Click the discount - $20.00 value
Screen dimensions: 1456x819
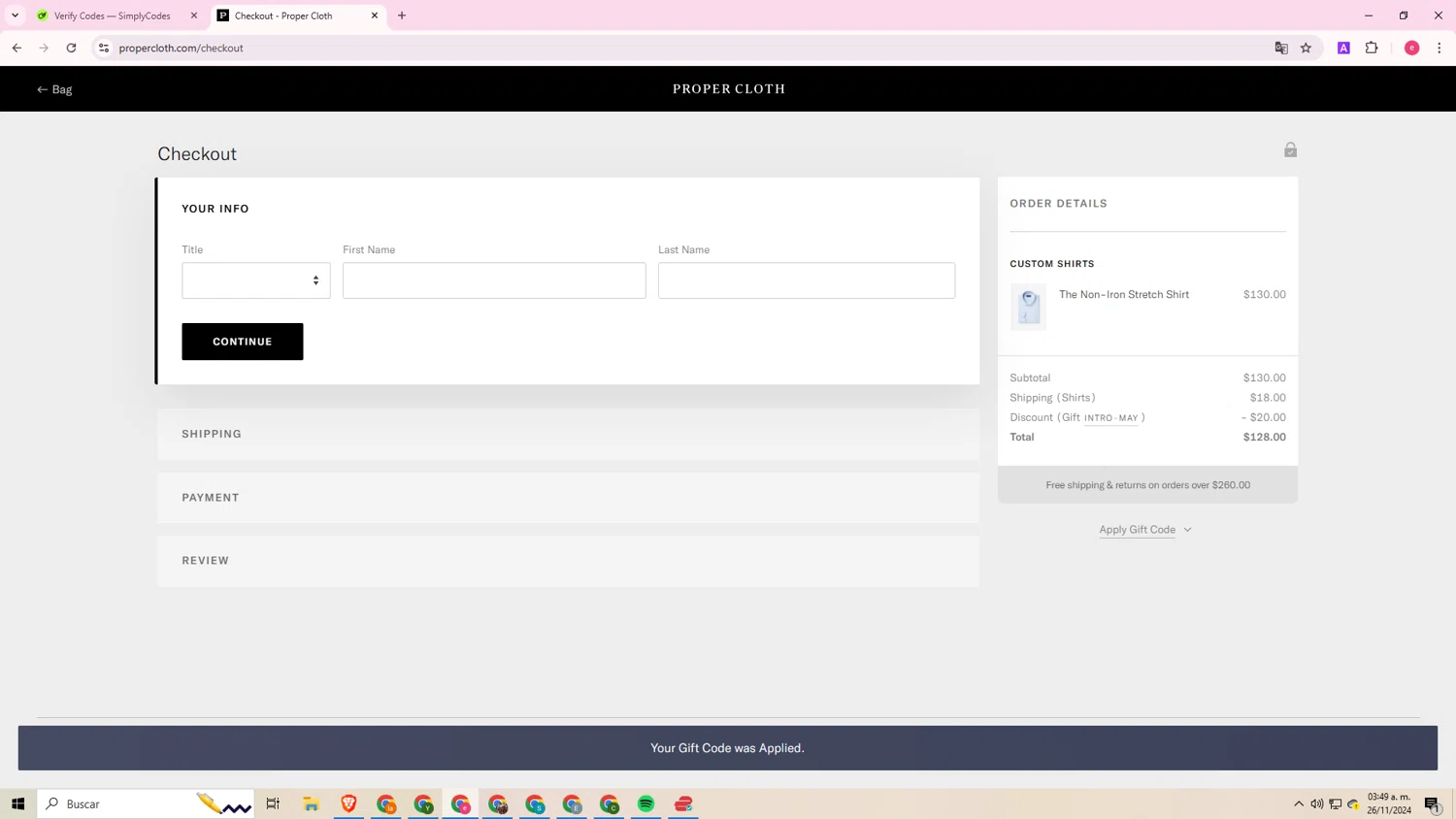point(1264,417)
